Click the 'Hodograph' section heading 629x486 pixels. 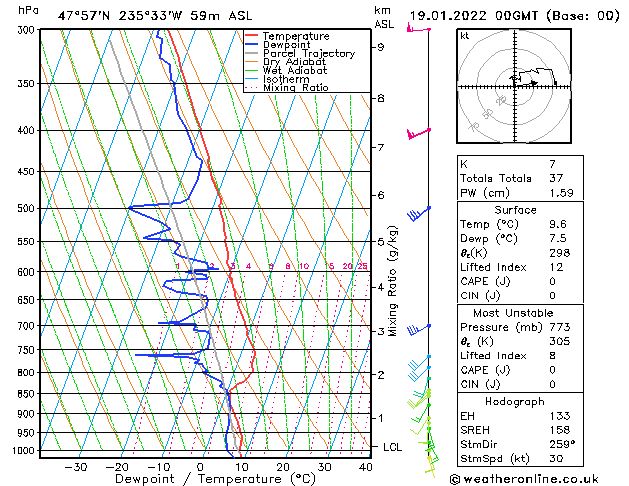[x=515, y=401]
